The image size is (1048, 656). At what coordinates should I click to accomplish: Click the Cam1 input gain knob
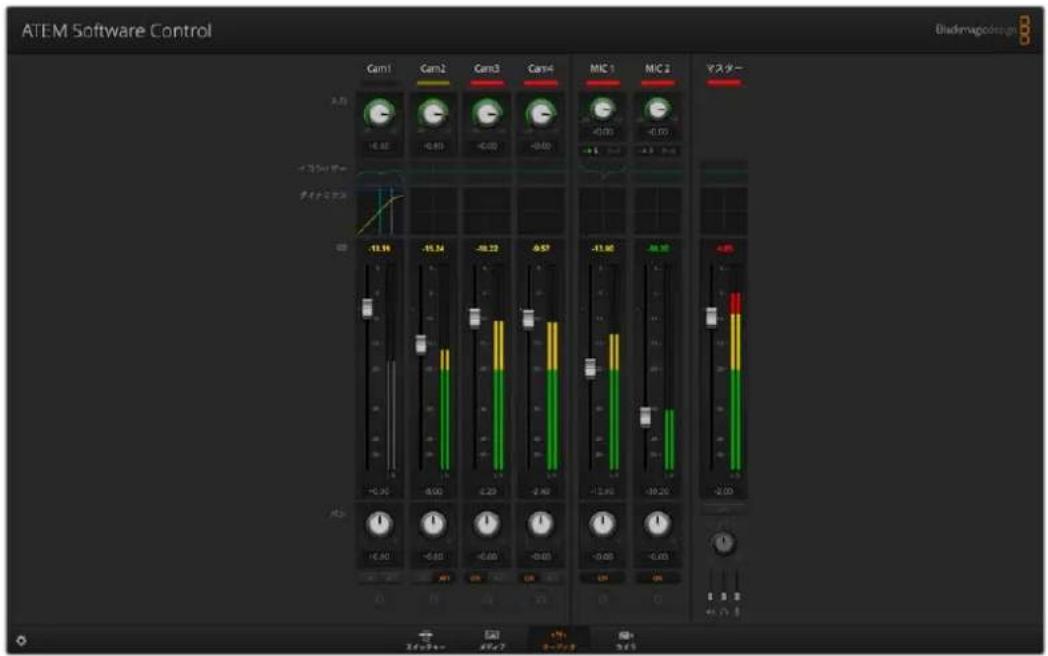380,114
